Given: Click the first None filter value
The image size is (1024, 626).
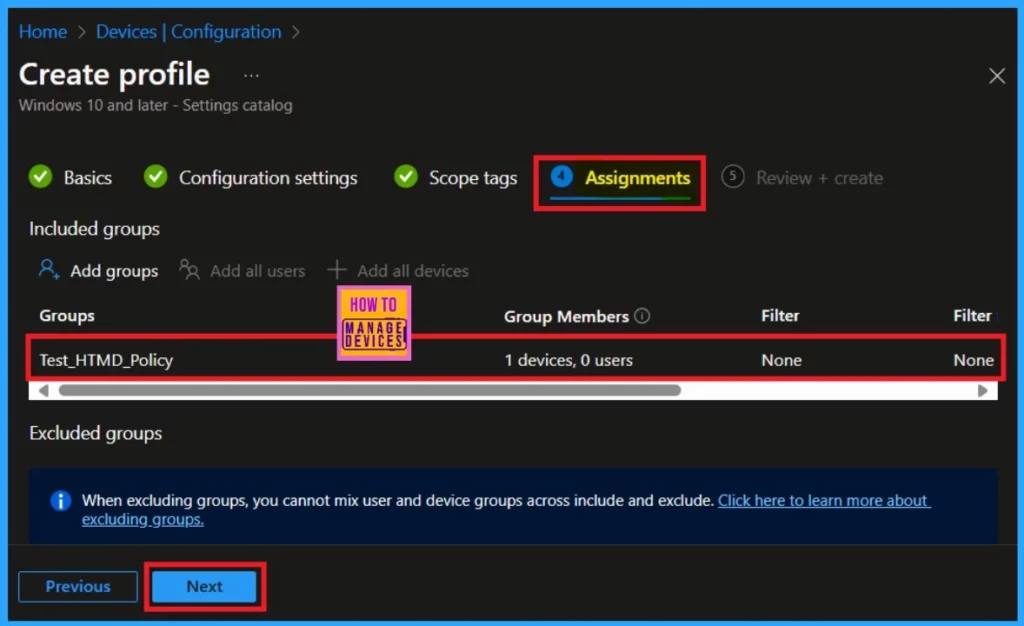Looking at the screenshot, I should tap(781, 360).
